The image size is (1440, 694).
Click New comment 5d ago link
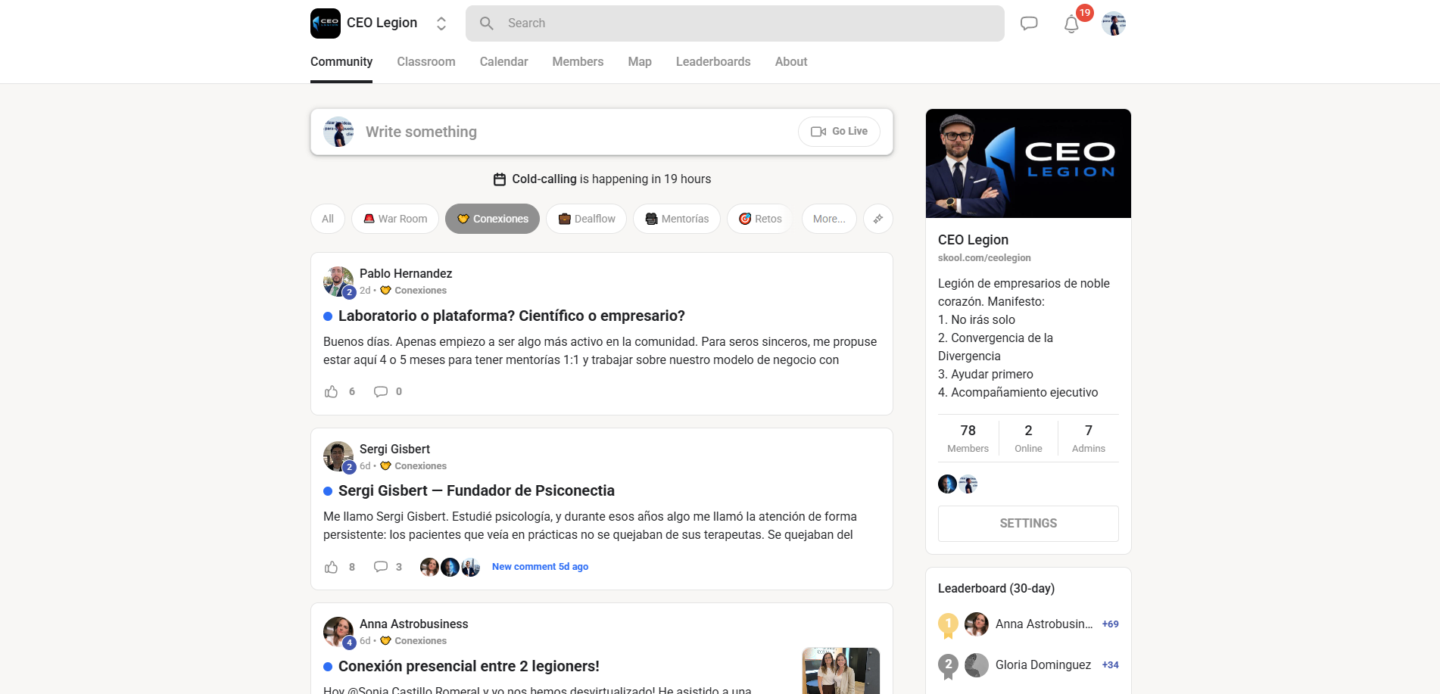[x=540, y=567]
